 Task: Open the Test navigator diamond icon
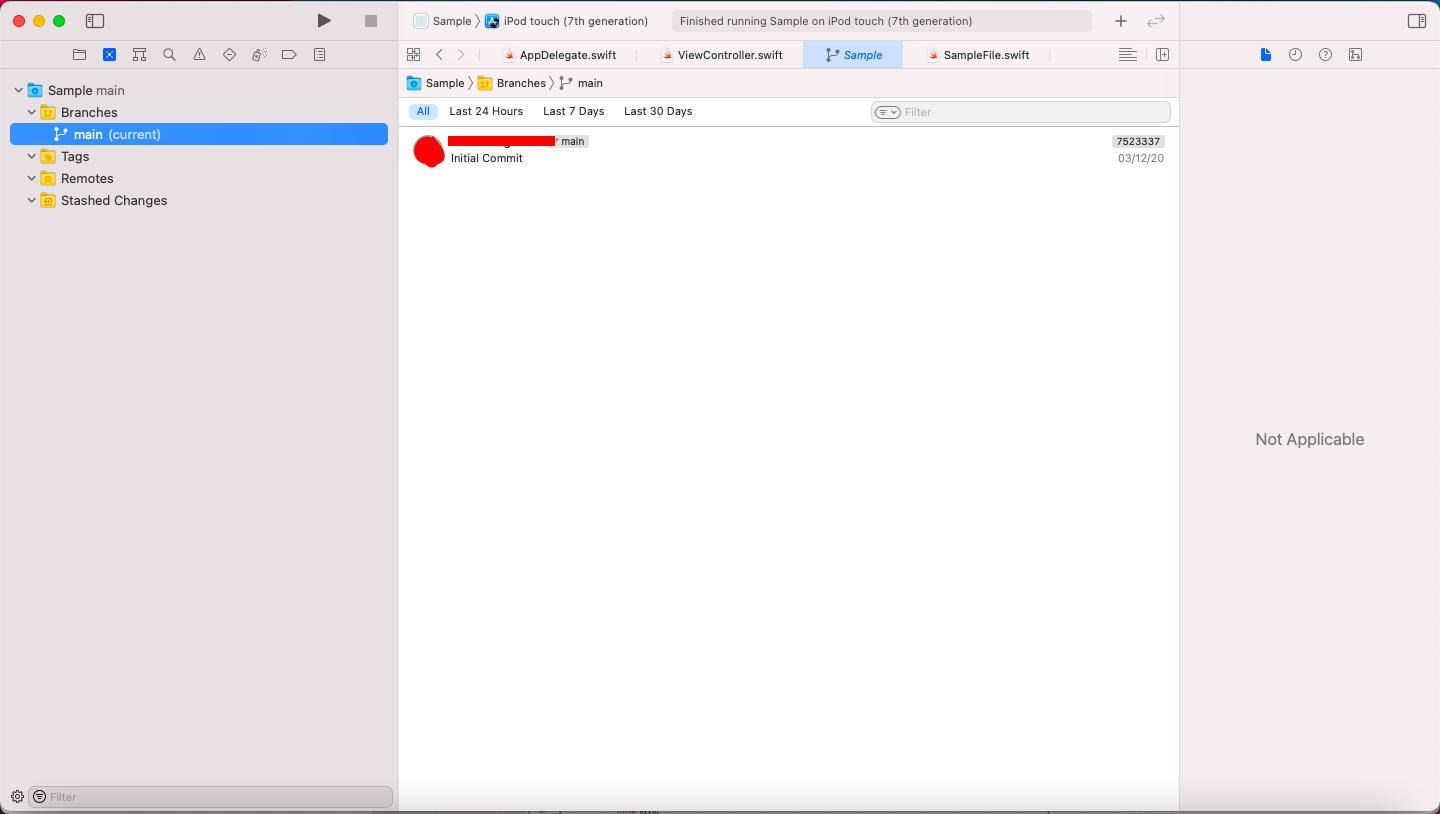pos(229,55)
